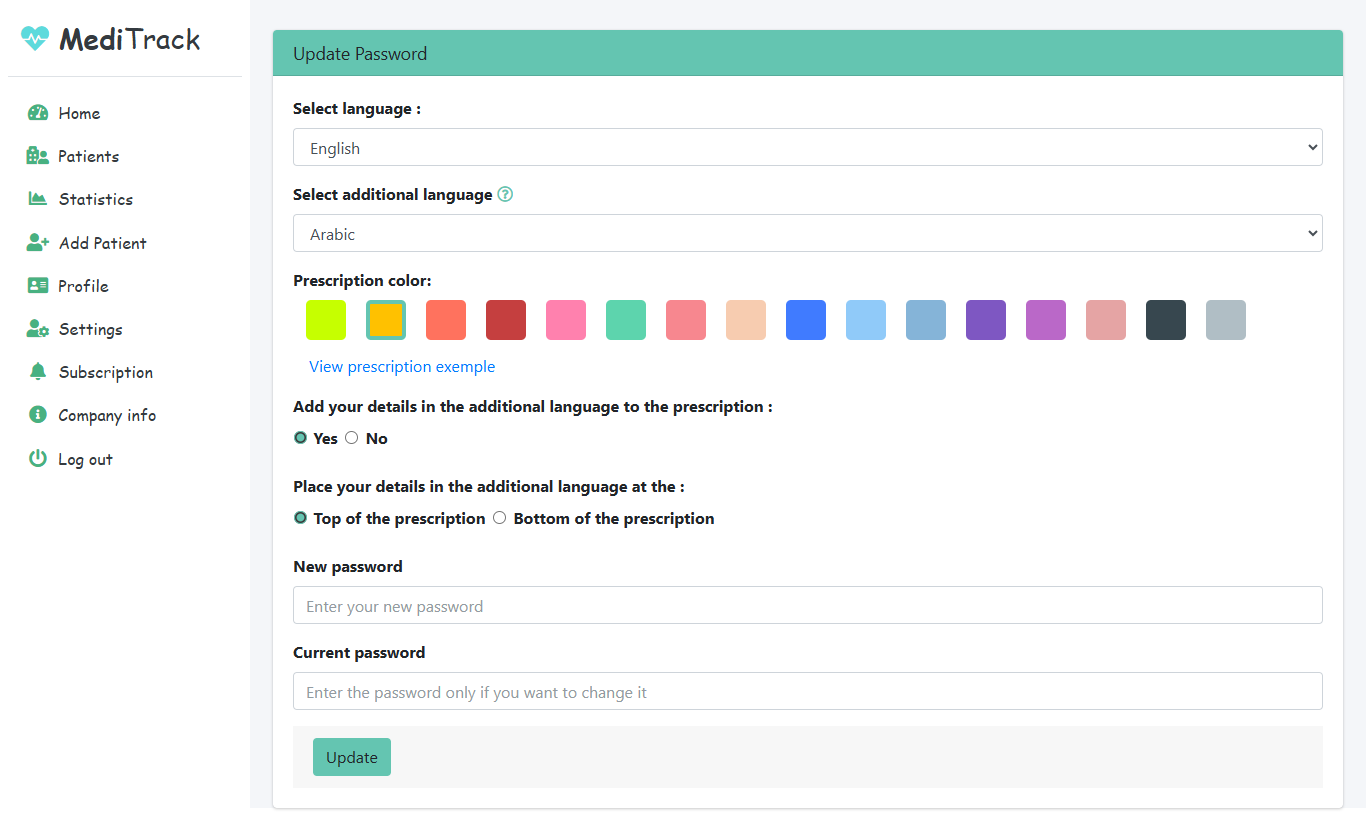Choose Bottom of the prescription option

pyautogui.click(x=500, y=518)
